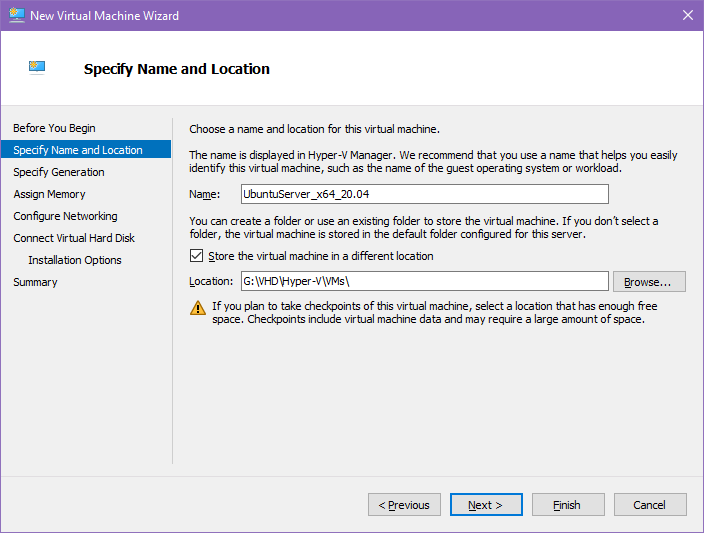704x533 pixels.
Task: Click the Location: label
Action: 211,281
